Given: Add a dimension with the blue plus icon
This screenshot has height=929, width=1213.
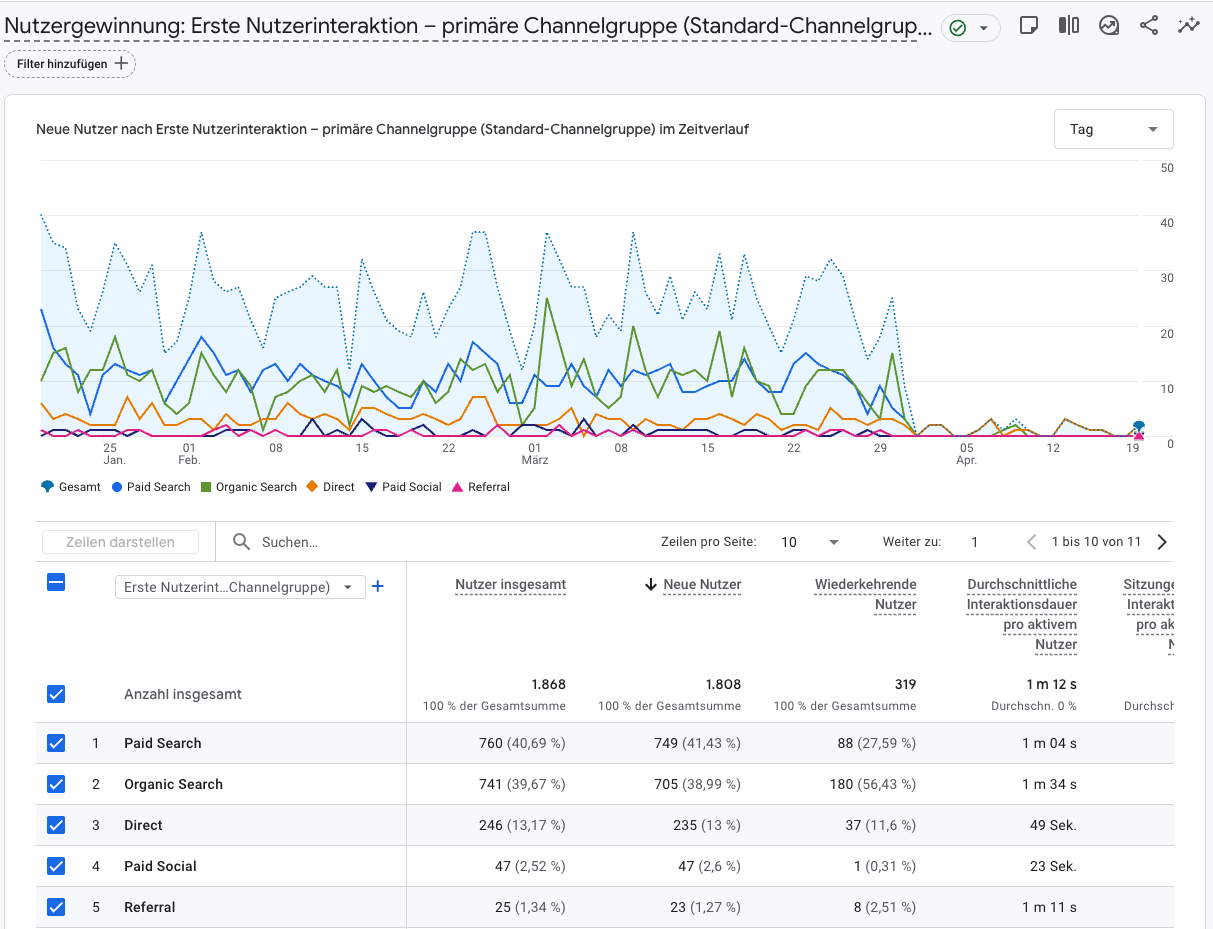Looking at the screenshot, I should pos(378,587).
